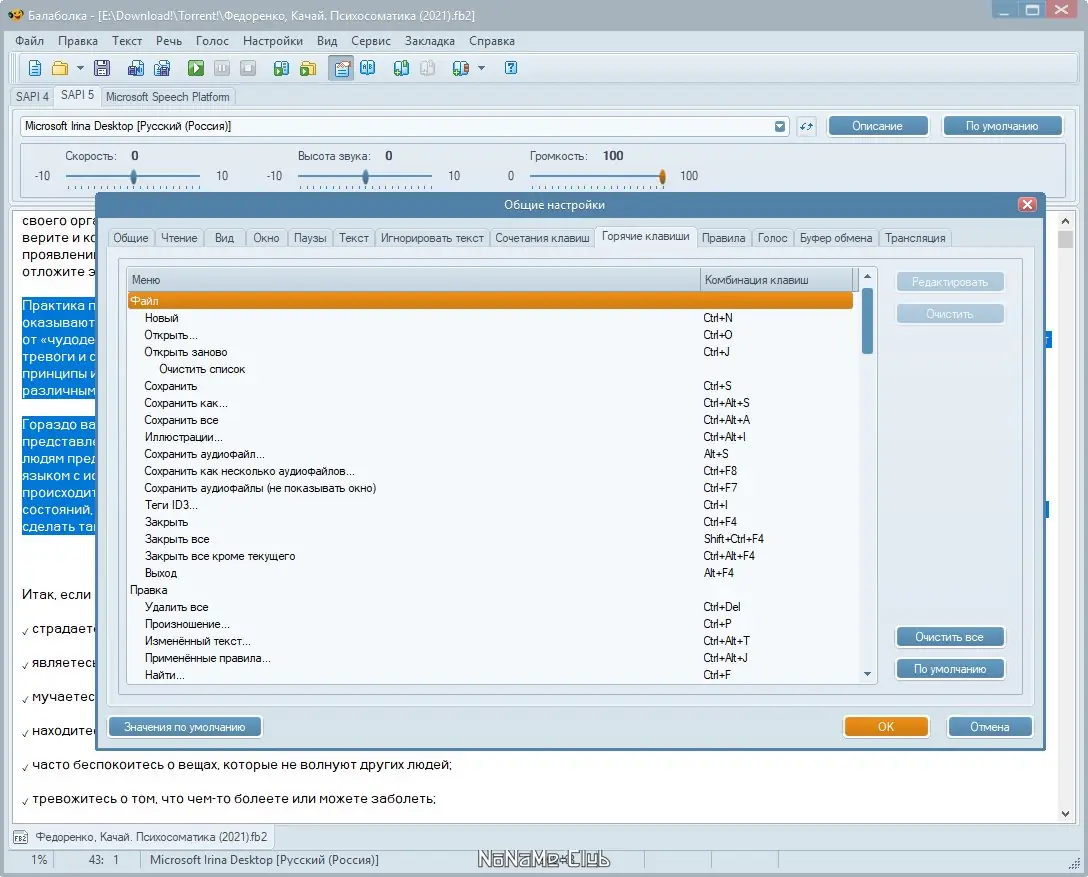Pause reading with the pause icon
Viewport: 1088px width, 877px height.
222,68
